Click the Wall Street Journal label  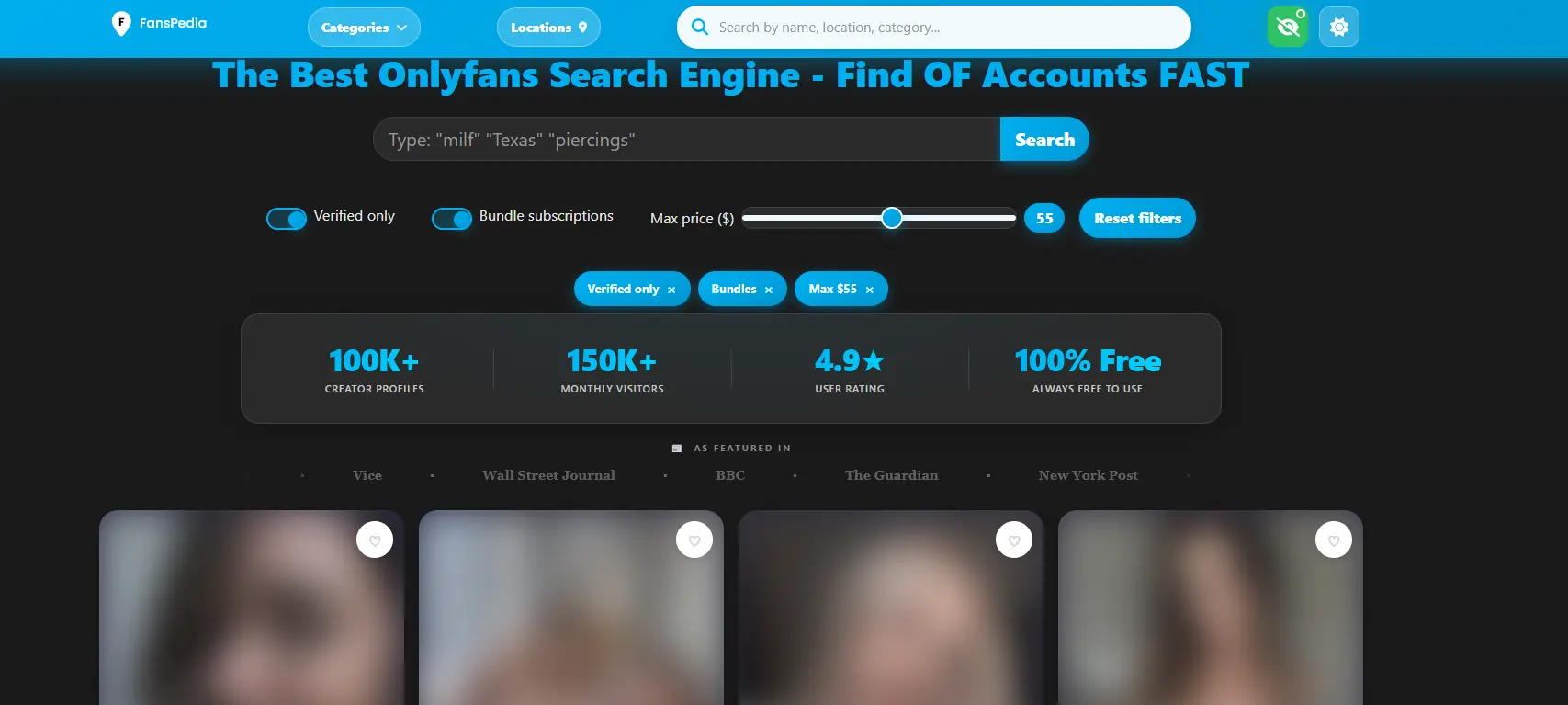coord(549,475)
